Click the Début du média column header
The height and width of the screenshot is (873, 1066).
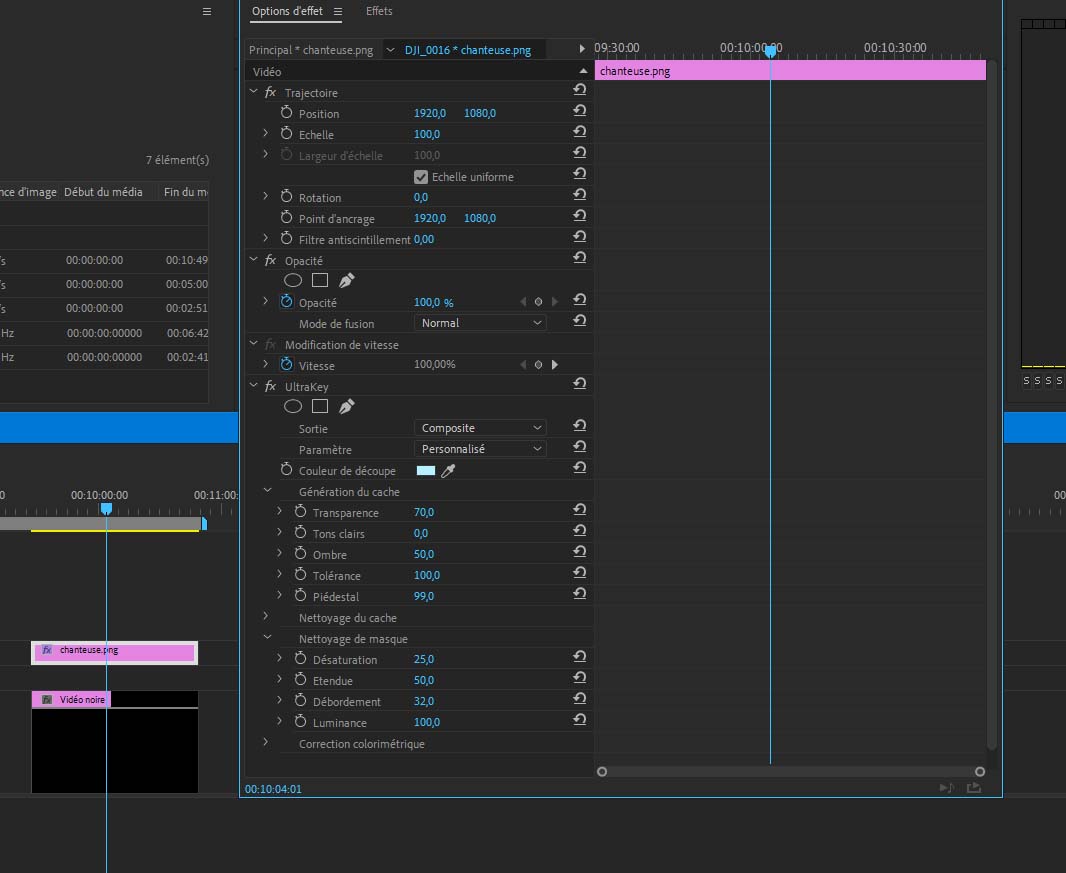(x=103, y=192)
